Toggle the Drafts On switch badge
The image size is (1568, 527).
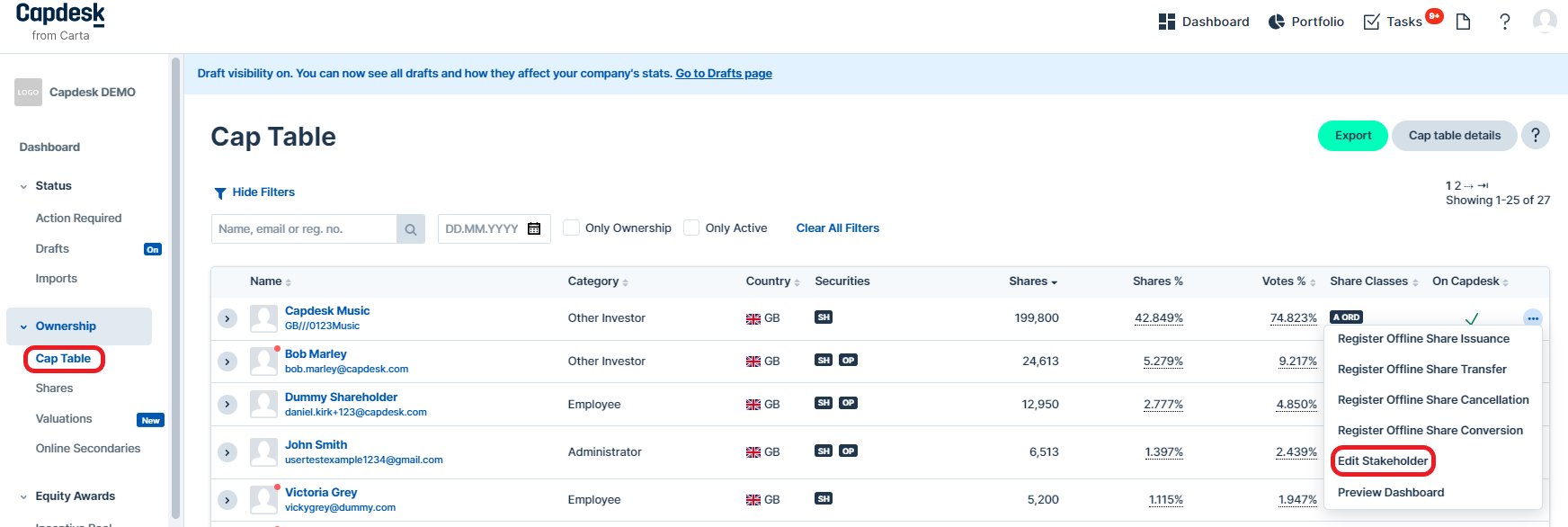(x=153, y=249)
